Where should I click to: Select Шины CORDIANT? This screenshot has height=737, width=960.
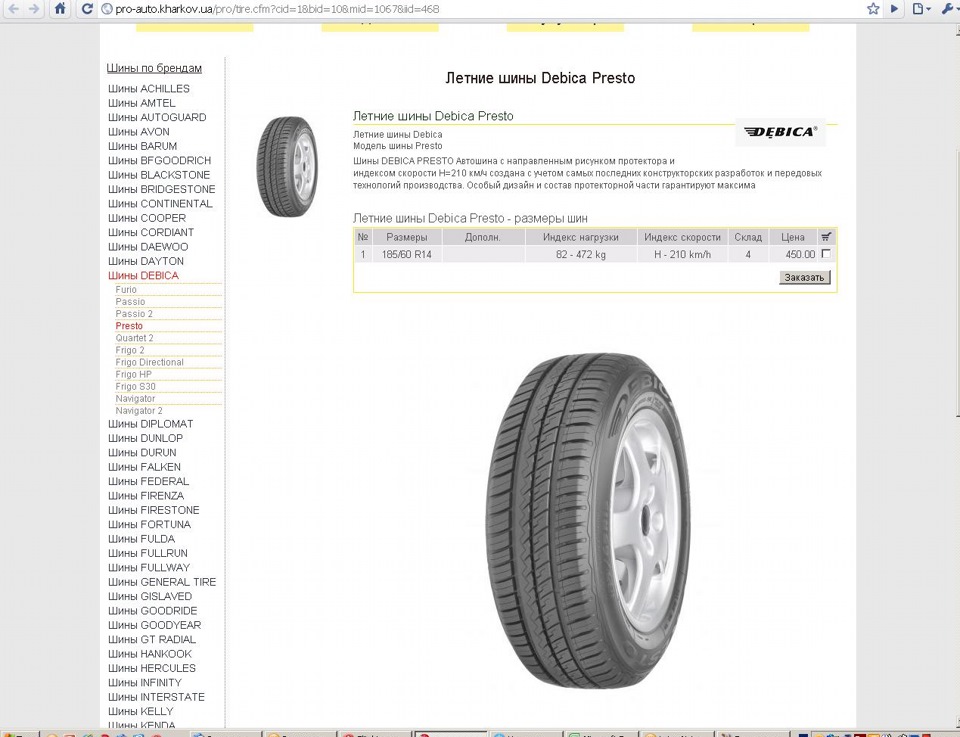click(x=151, y=232)
